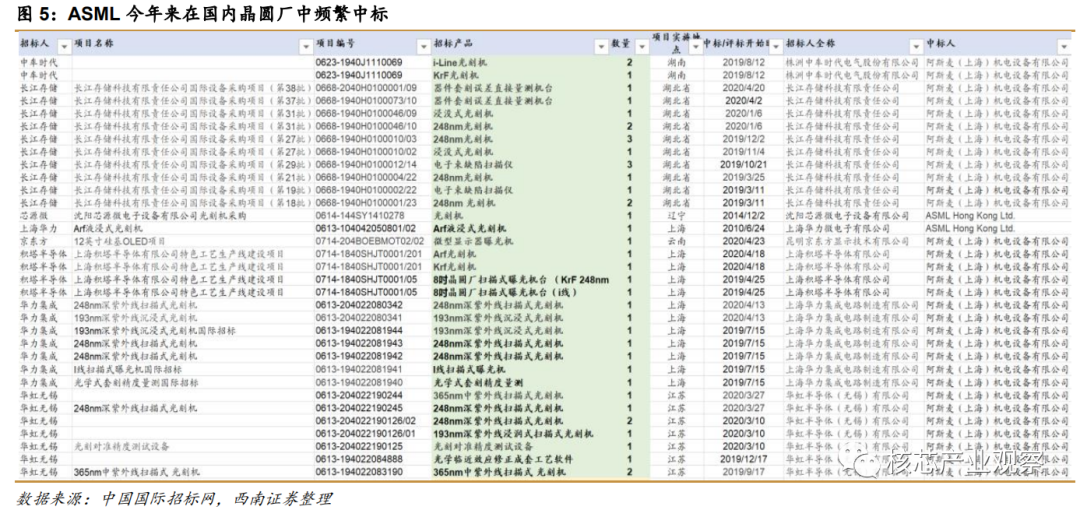Click the date cell 2019/12/2
The height and width of the screenshot is (510, 1080).
click(744, 139)
